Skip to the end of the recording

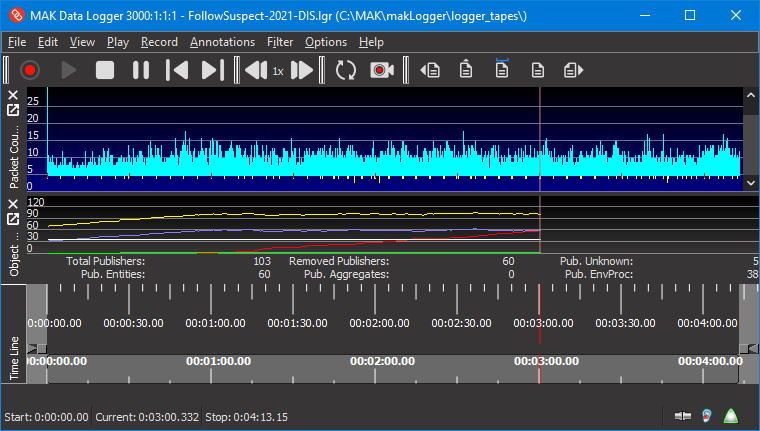coord(212,70)
